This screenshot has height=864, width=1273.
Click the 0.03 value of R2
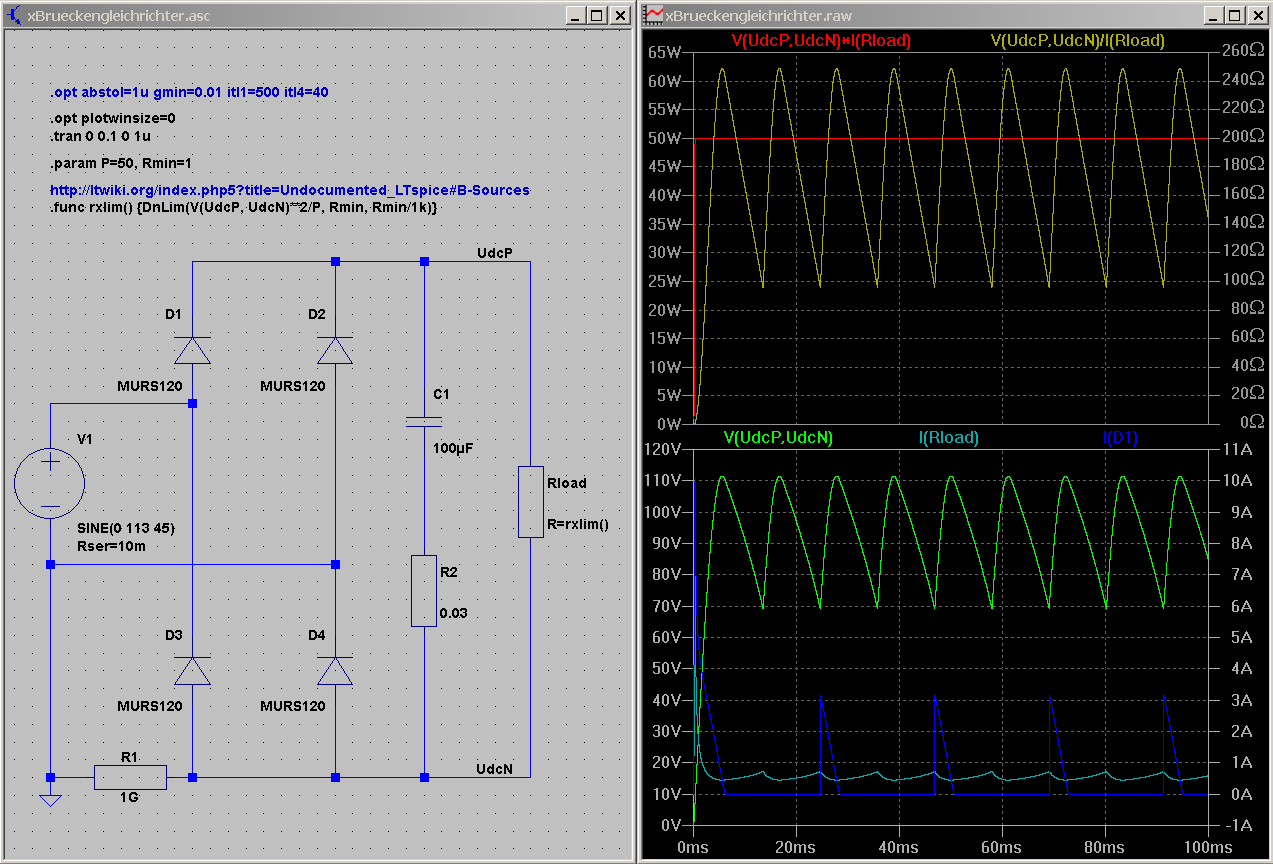(x=453, y=613)
